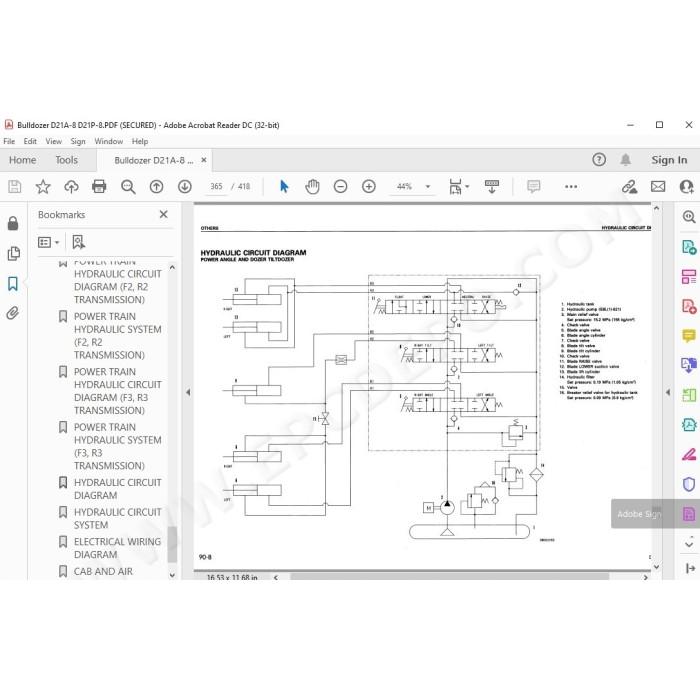Add new bookmark icon

(78, 242)
